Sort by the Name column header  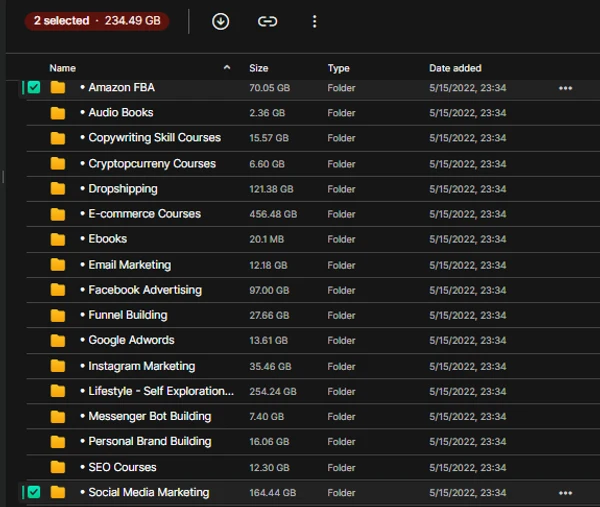click(62, 68)
